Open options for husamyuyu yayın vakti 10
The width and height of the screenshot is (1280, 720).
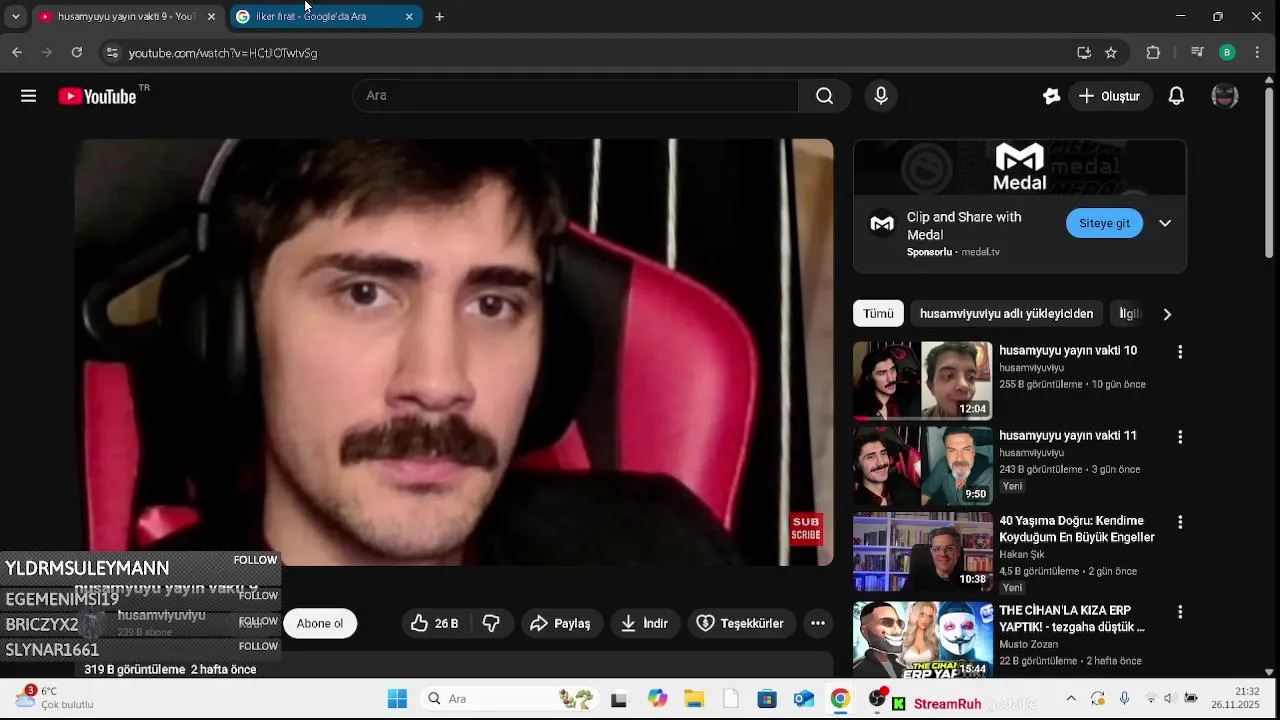pyautogui.click(x=1180, y=352)
